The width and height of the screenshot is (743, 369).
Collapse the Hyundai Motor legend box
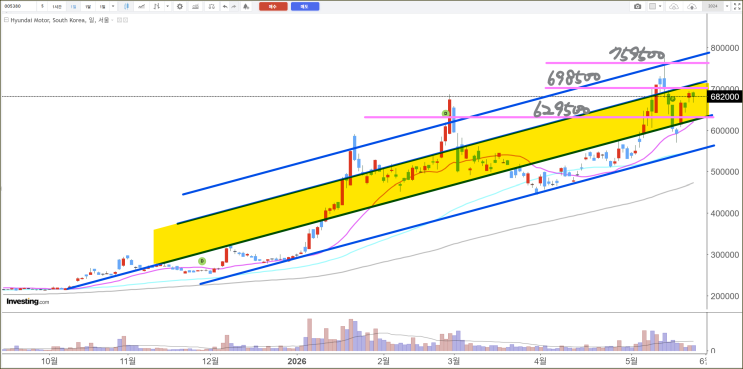[x=7, y=20]
